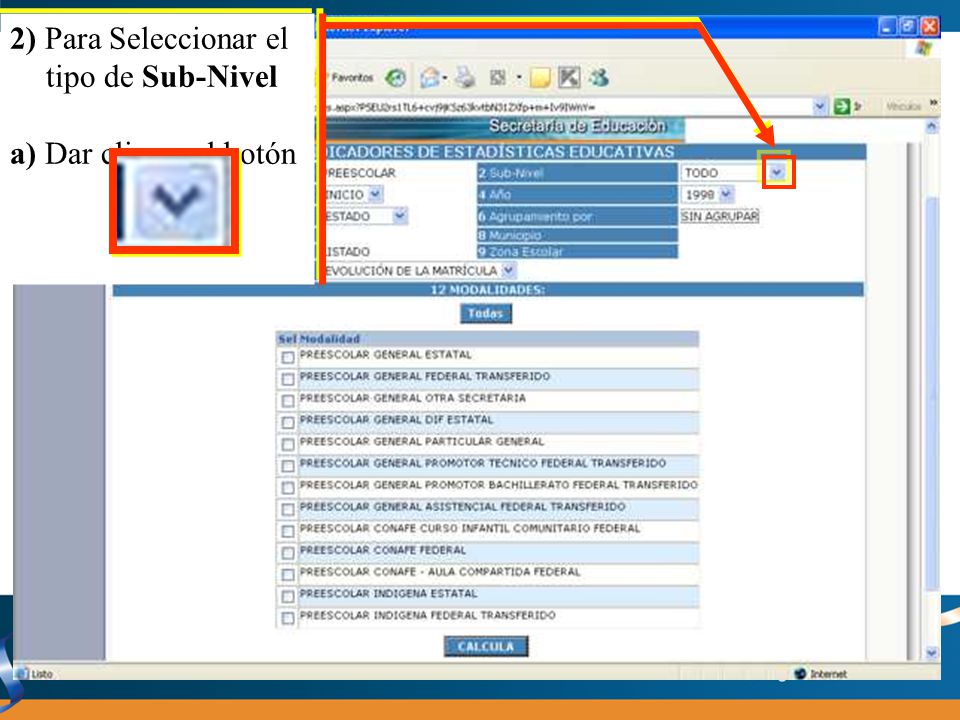This screenshot has width=960, height=720.
Task: Expand the address bar URL dropdown
Action: 820,107
